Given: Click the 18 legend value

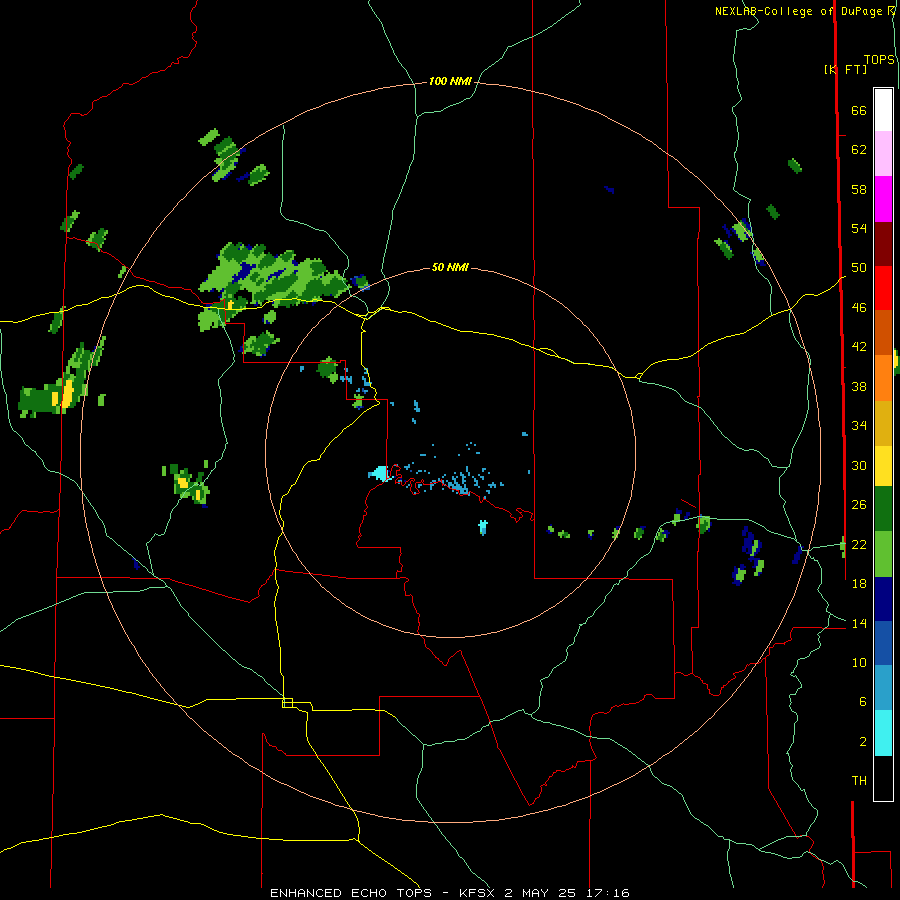Looking at the screenshot, I should click(859, 584).
